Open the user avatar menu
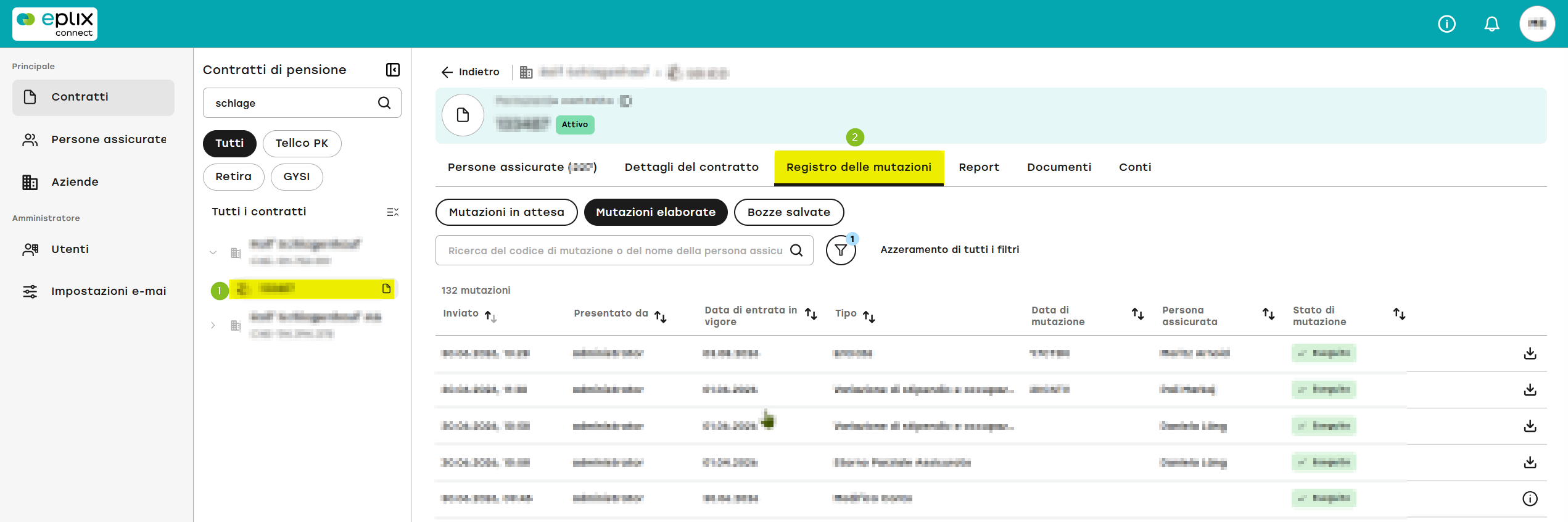 (1537, 24)
